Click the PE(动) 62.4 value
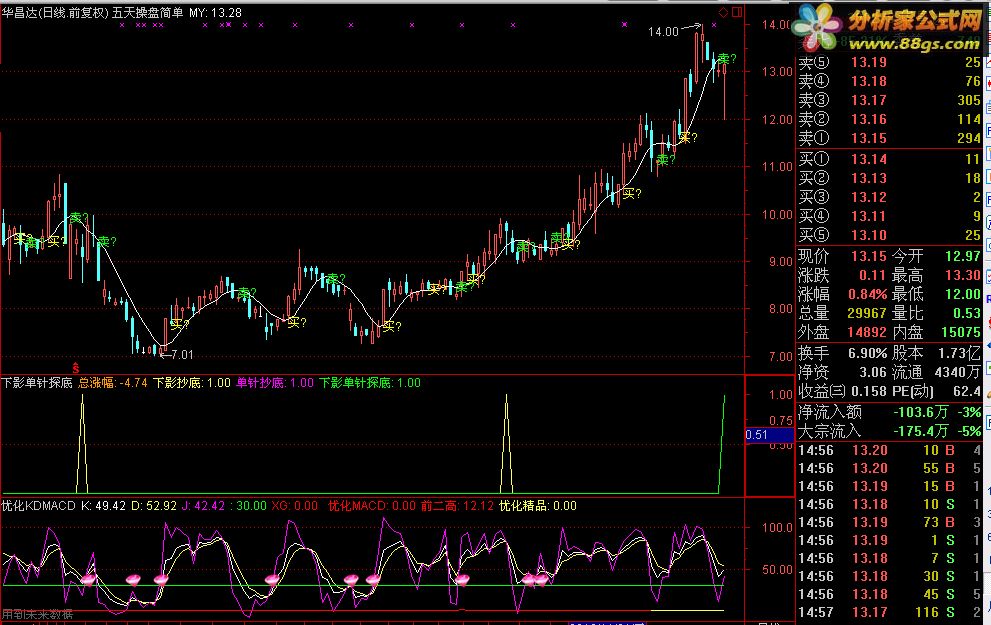The width and height of the screenshot is (991, 625). tap(937, 391)
